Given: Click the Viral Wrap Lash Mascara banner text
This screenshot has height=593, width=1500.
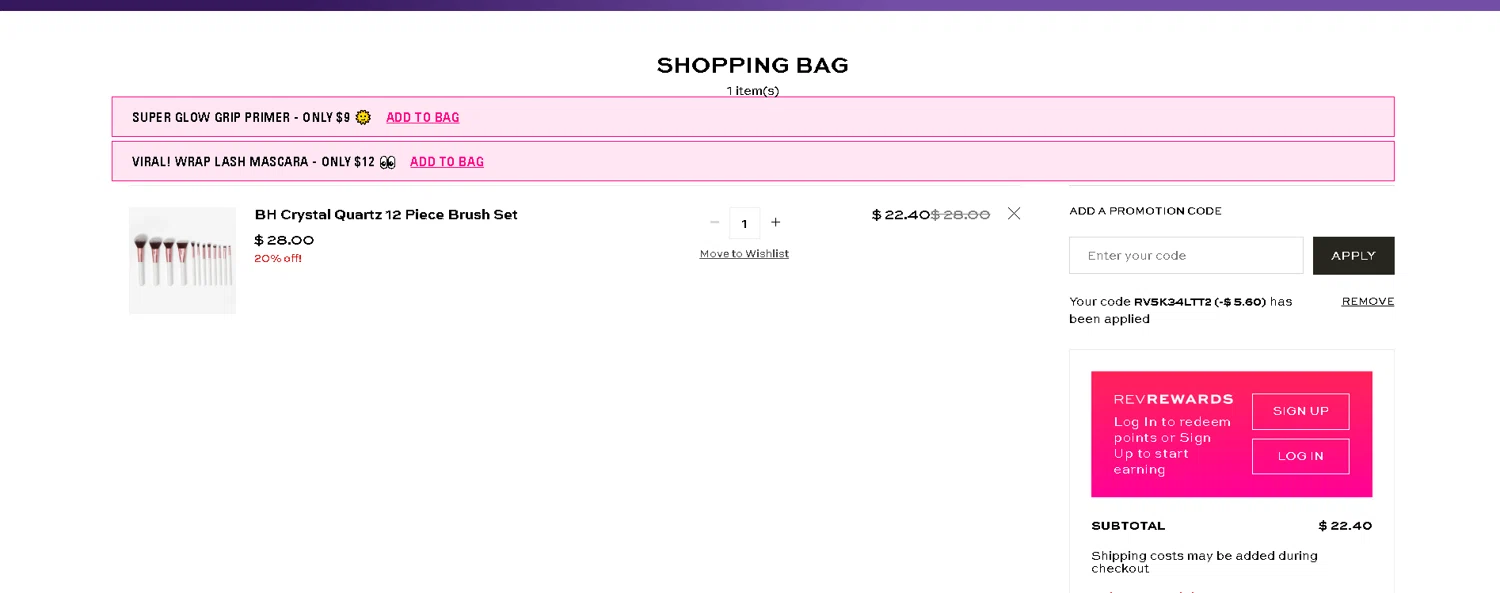Looking at the screenshot, I should pyautogui.click(x=253, y=162).
